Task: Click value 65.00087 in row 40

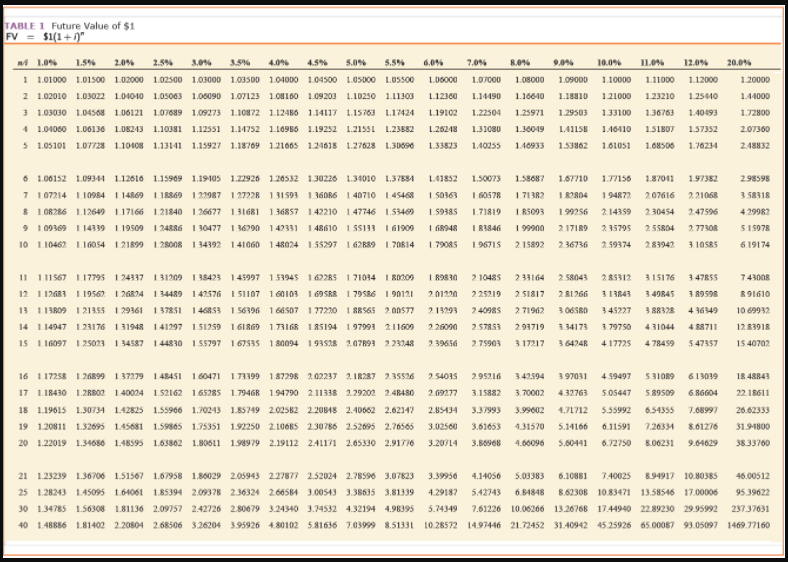Action: click(x=658, y=525)
